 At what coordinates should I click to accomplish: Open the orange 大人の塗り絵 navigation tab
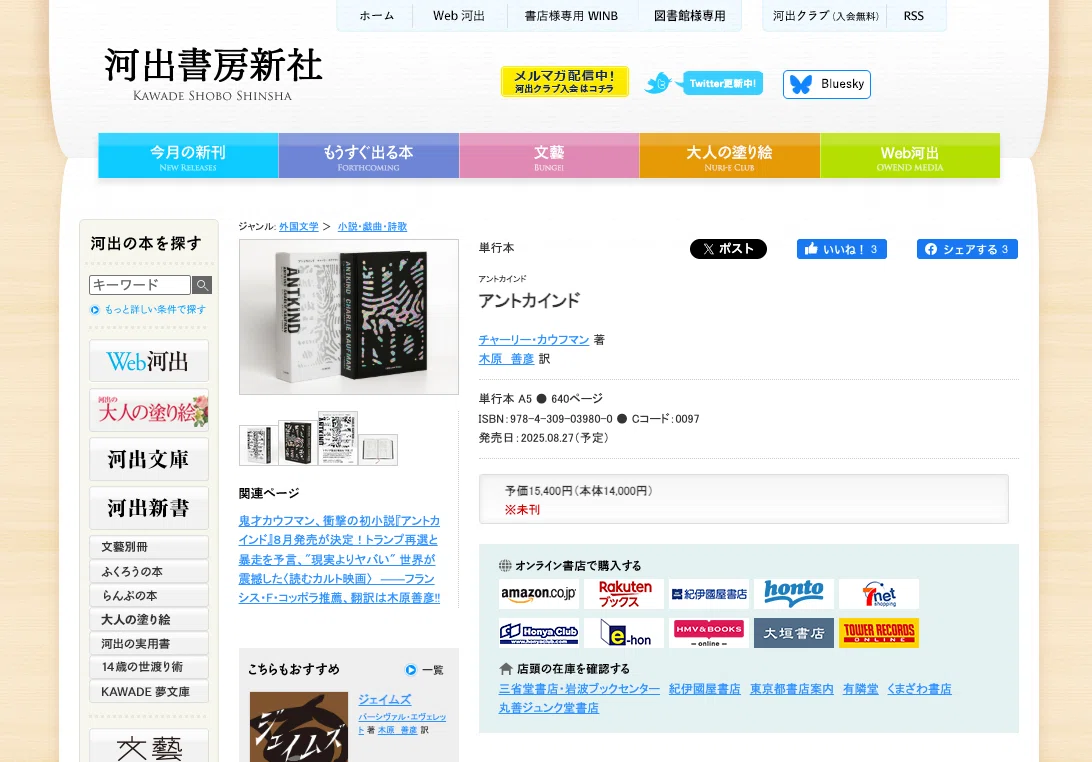(x=729, y=156)
